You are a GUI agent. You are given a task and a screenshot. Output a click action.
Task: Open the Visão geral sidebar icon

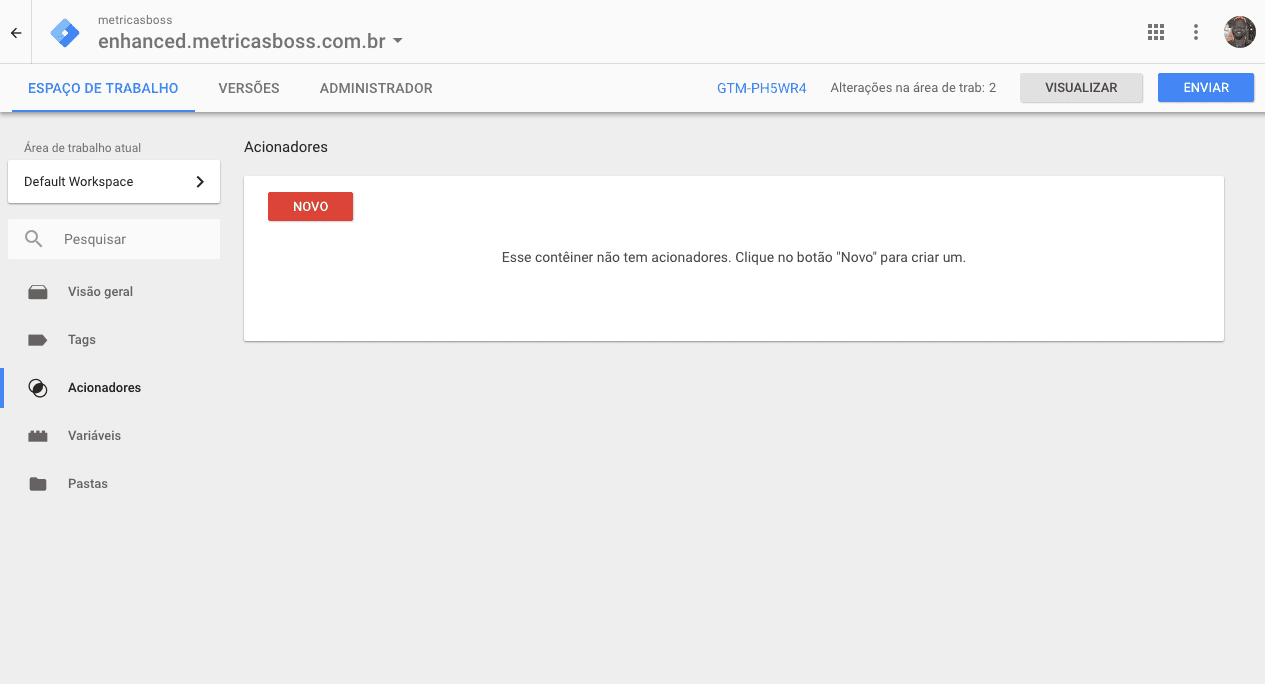tap(38, 291)
